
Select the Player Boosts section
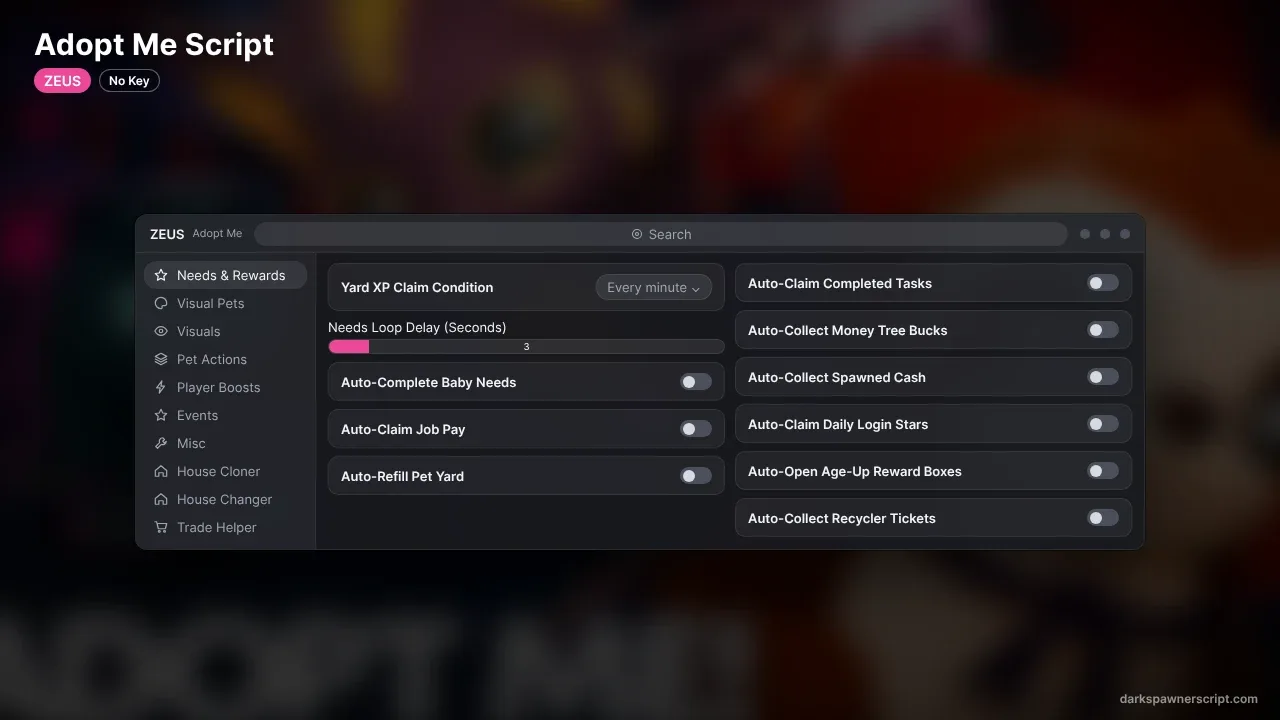click(226, 387)
